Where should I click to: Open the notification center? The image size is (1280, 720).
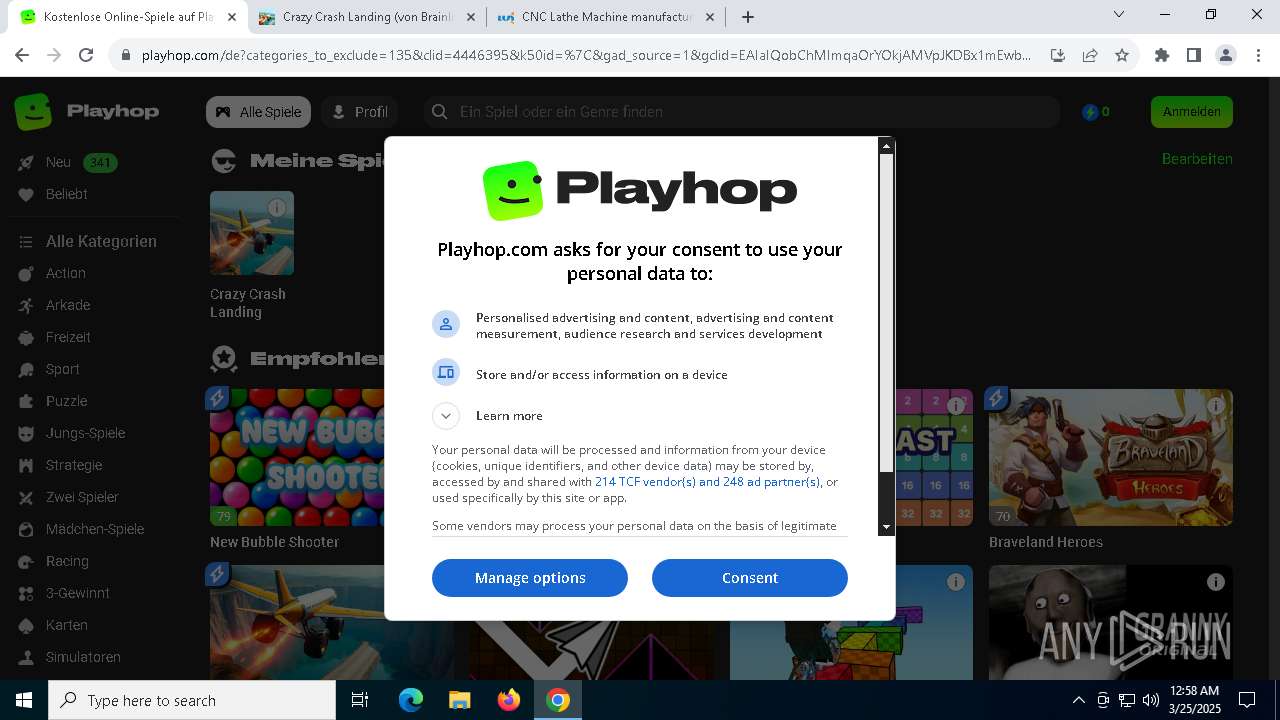pyautogui.click(x=1247, y=700)
